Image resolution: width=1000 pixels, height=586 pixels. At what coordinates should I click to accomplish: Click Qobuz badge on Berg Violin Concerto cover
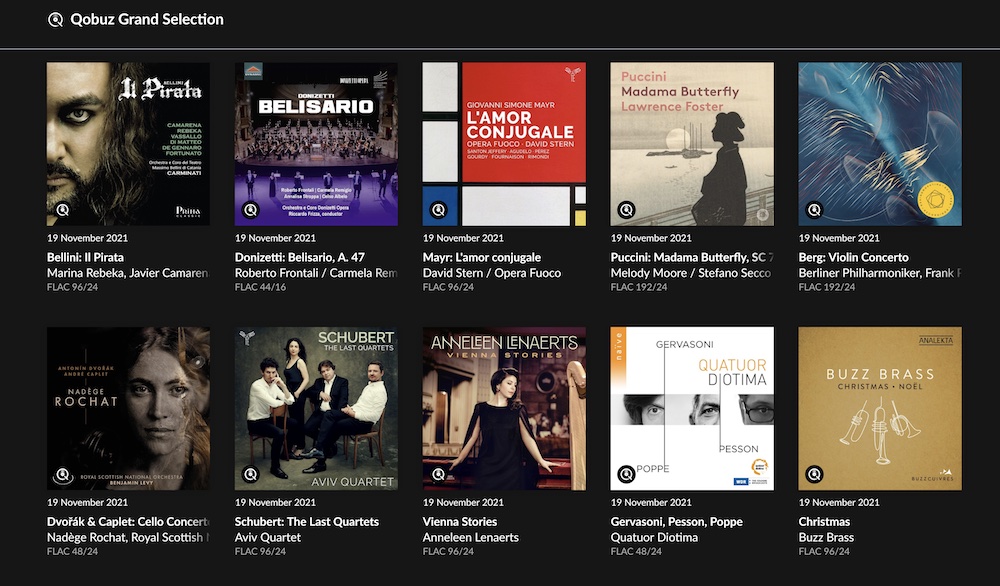pyautogui.click(x=814, y=209)
